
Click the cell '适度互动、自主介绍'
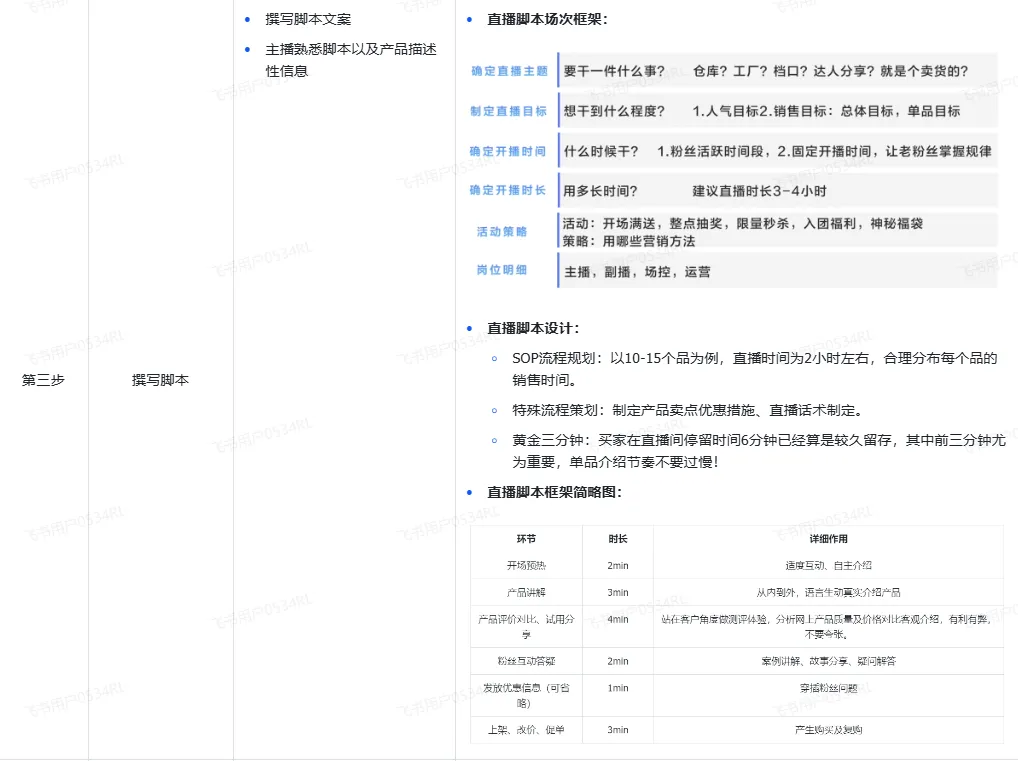point(828,566)
